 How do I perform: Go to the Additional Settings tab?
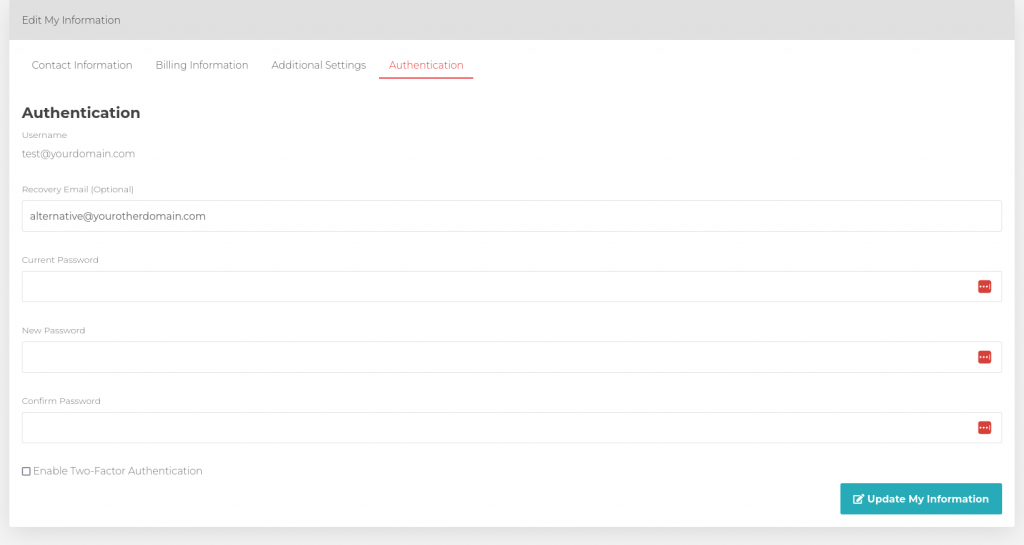(x=318, y=65)
